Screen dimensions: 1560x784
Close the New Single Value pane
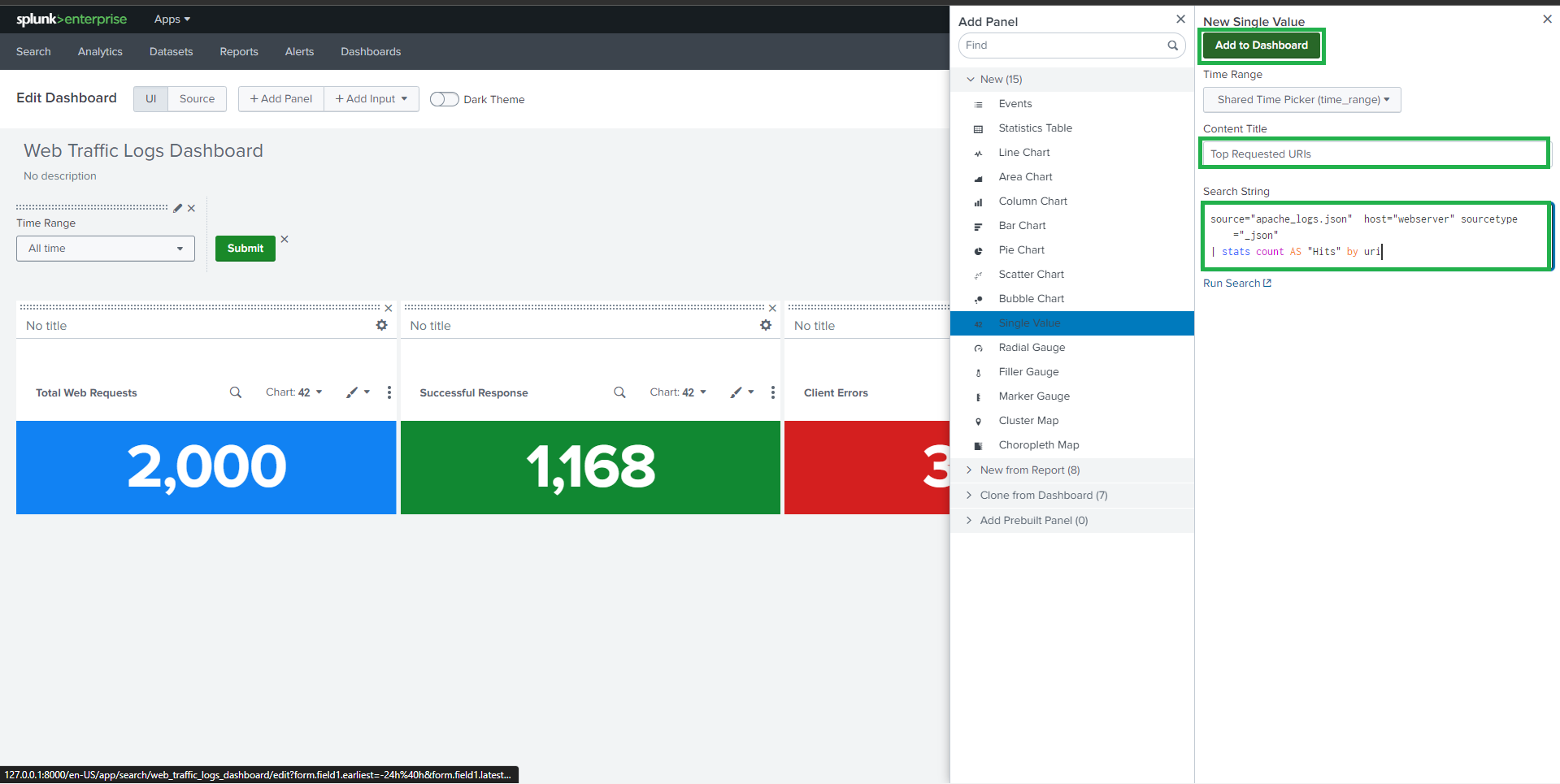[1547, 19]
